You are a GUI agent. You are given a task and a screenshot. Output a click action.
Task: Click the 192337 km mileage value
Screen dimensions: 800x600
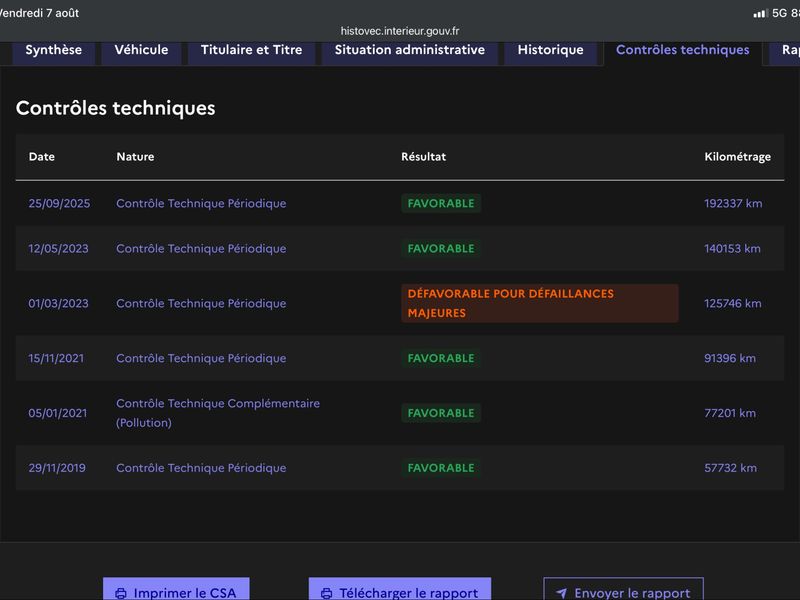(x=733, y=204)
